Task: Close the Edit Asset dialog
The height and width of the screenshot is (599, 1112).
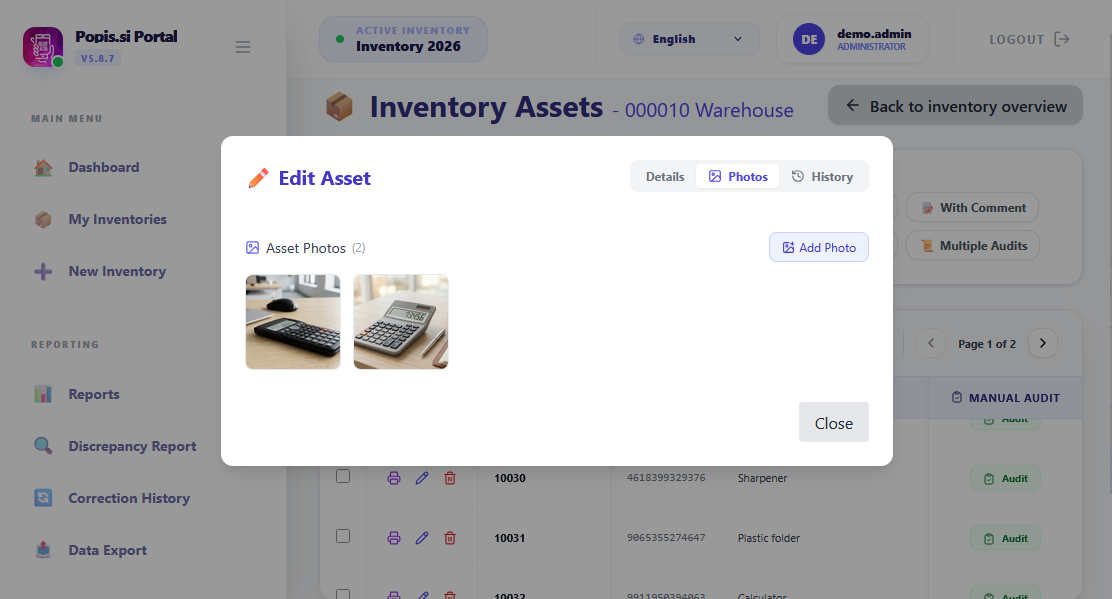Action: (833, 422)
